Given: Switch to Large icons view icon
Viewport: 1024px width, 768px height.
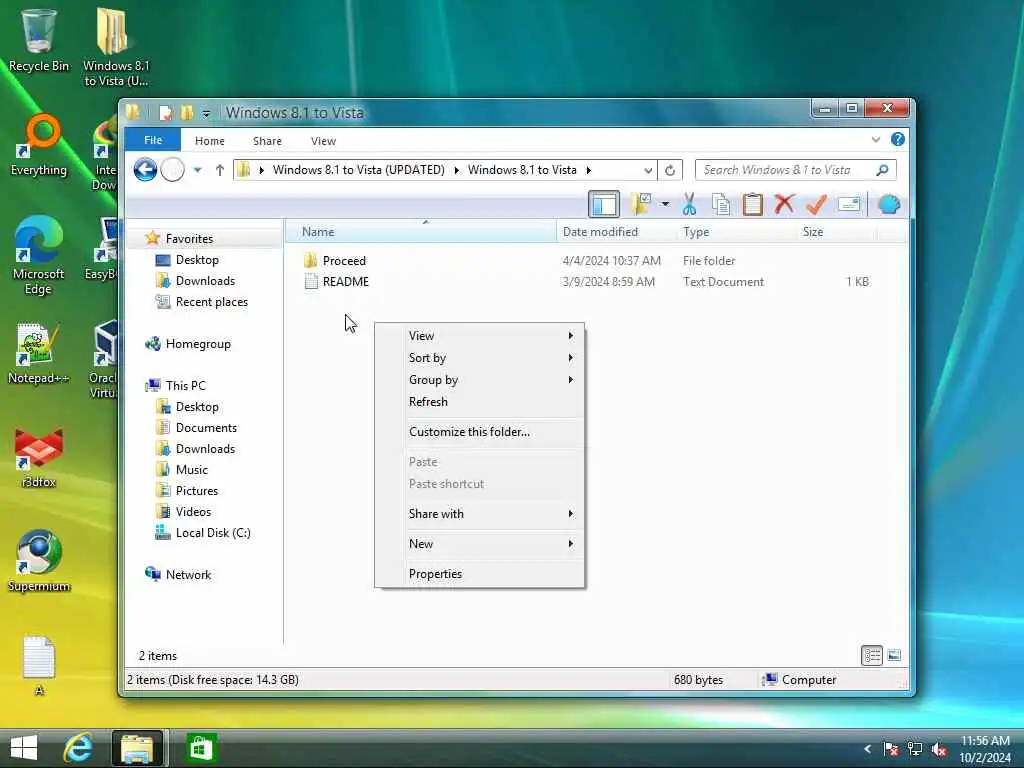Looking at the screenshot, I should 895,655.
